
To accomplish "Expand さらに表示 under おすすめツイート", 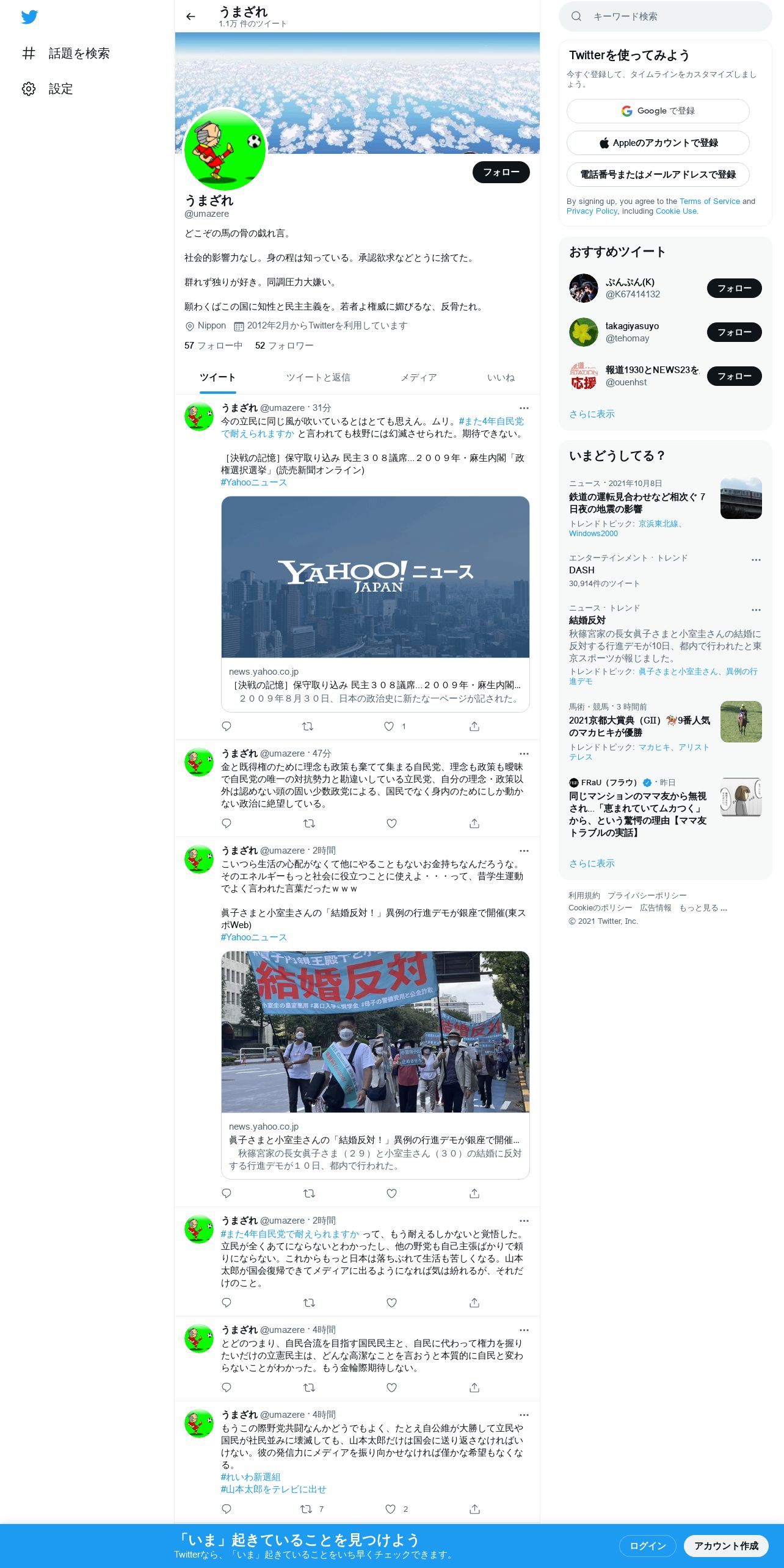I will pos(592,414).
